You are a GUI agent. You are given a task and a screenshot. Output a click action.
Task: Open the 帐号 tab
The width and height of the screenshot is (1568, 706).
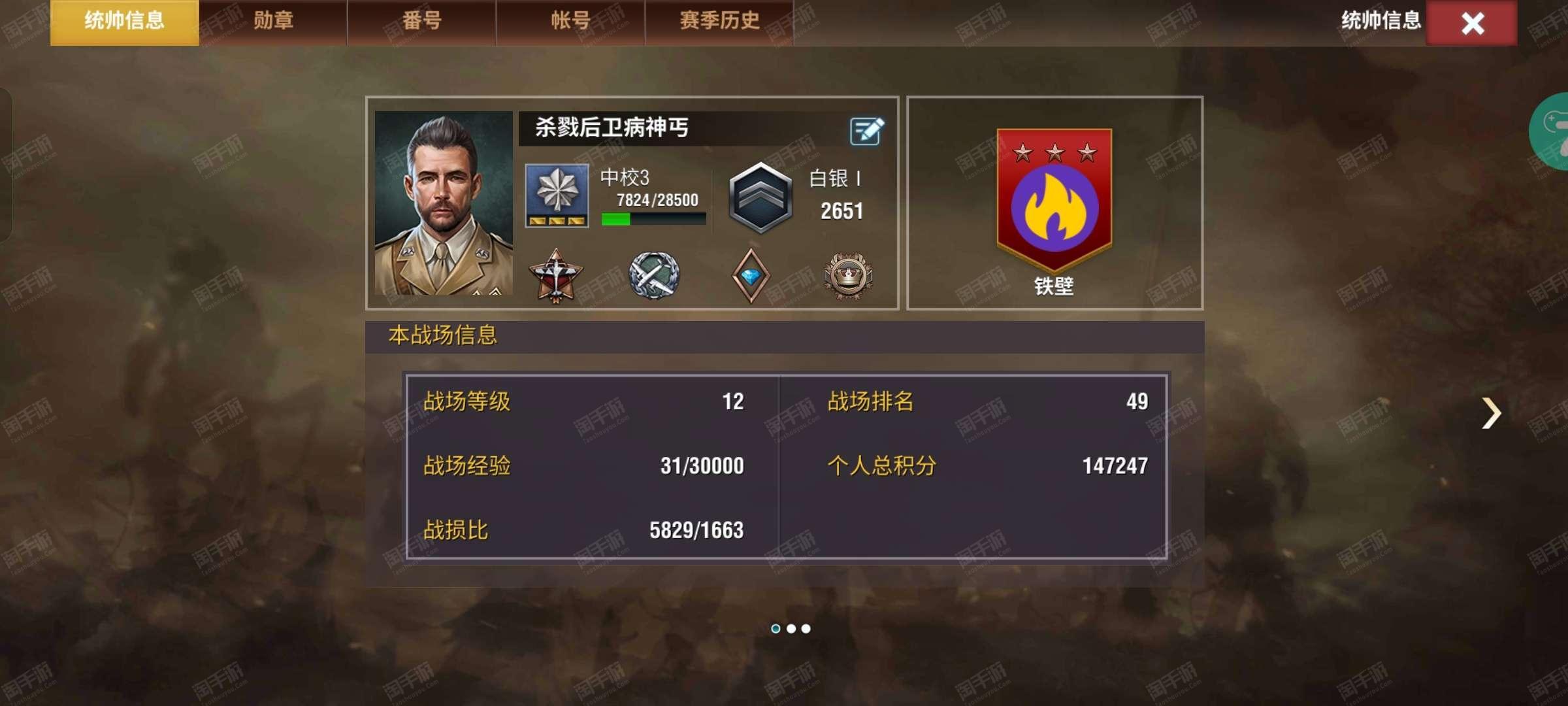(571, 22)
